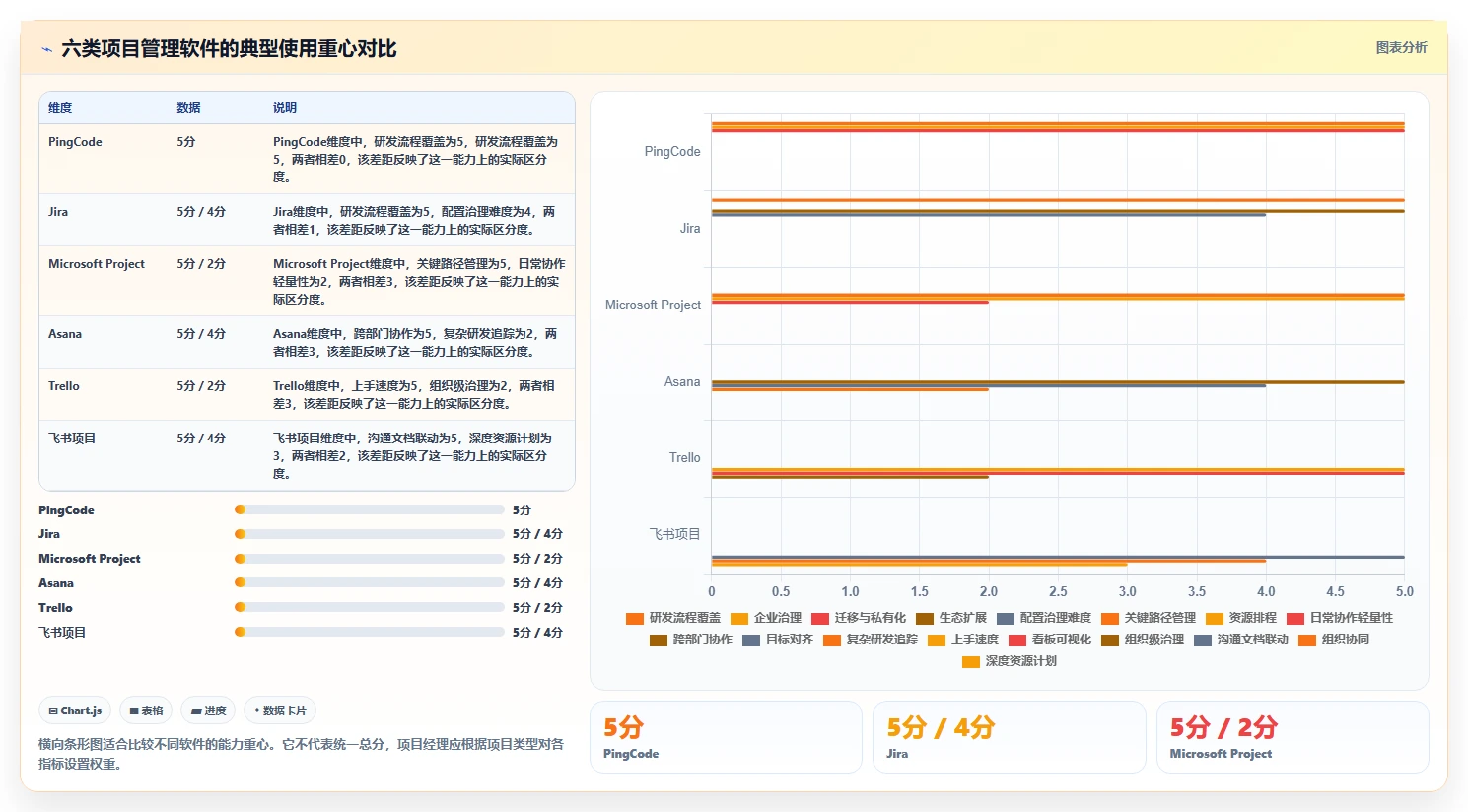Click the 说明 column header
Image resolution: width=1468 pixels, height=812 pixels.
click(x=285, y=108)
